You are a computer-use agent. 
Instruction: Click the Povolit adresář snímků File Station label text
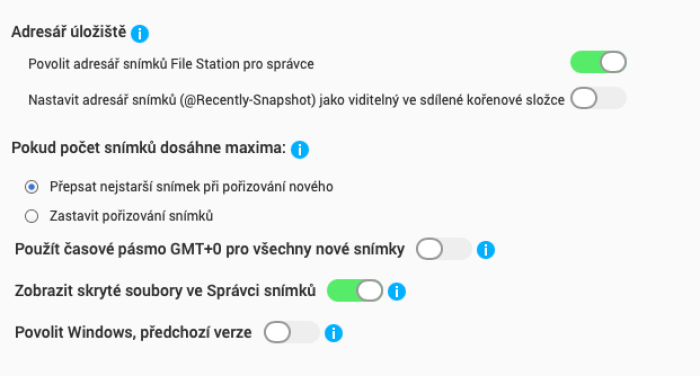pyautogui.click(x=171, y=64)
